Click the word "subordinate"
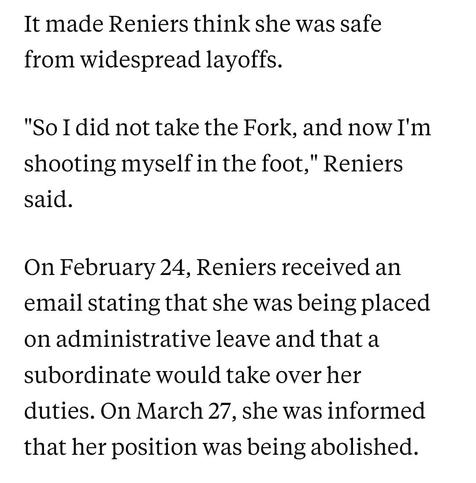476x483 pixels. 87,375
